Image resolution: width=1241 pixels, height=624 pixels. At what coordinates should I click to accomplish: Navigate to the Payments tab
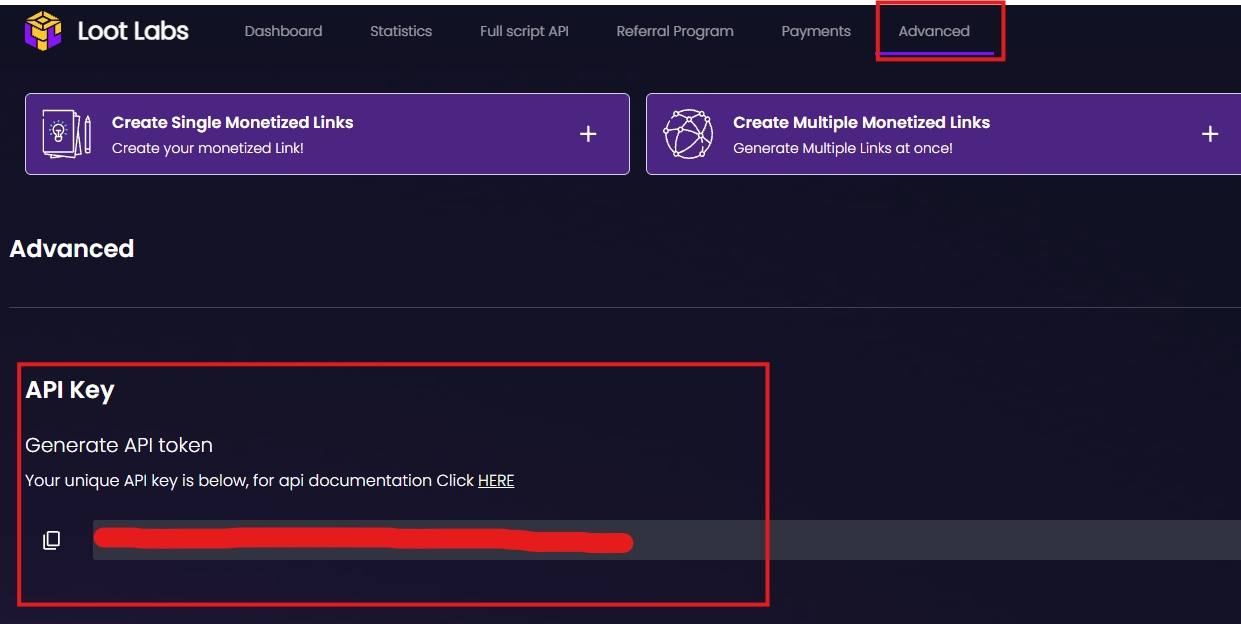point(816,31)
